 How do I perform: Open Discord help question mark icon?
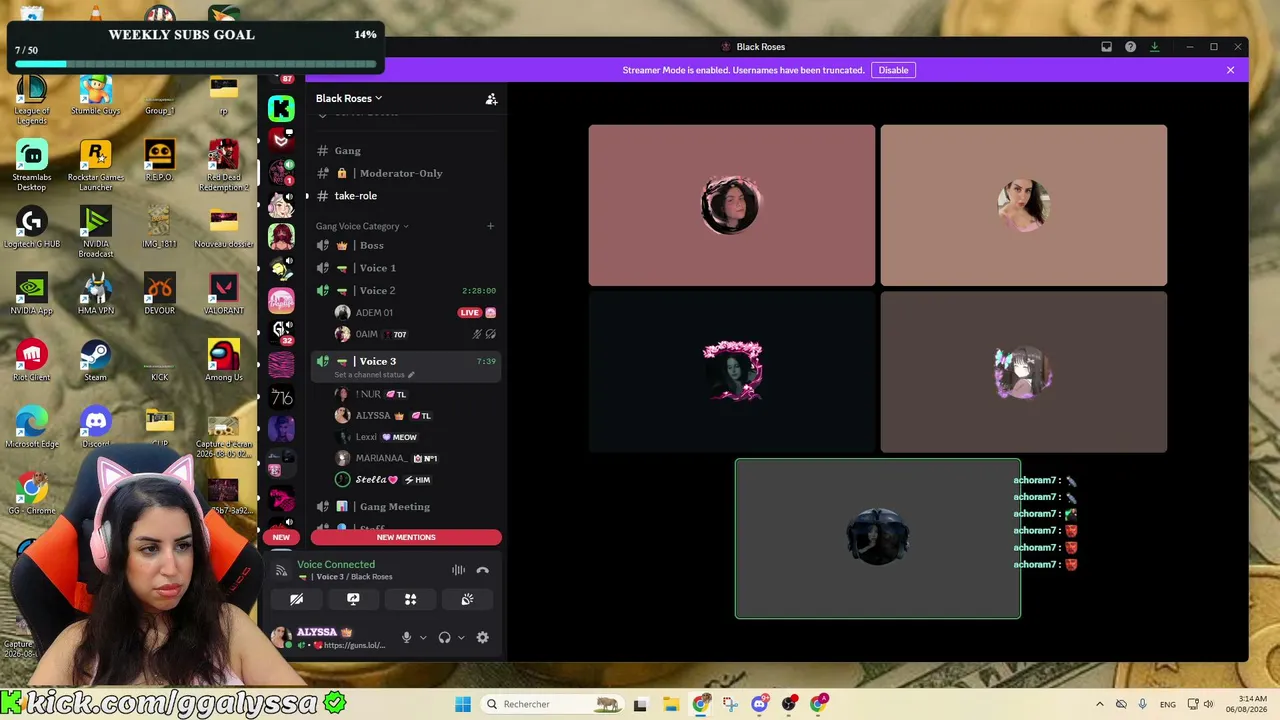pos(1130,47)
